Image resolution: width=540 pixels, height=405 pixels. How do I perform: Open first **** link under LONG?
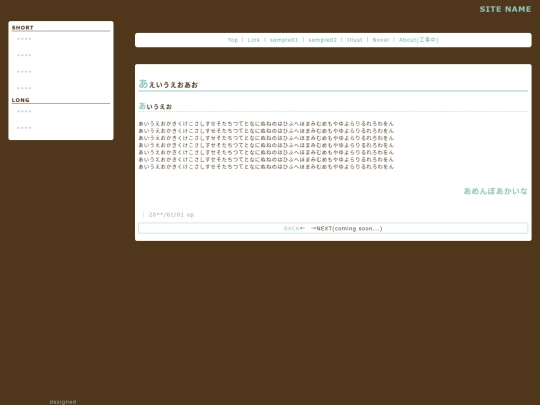tap(24, 112)
